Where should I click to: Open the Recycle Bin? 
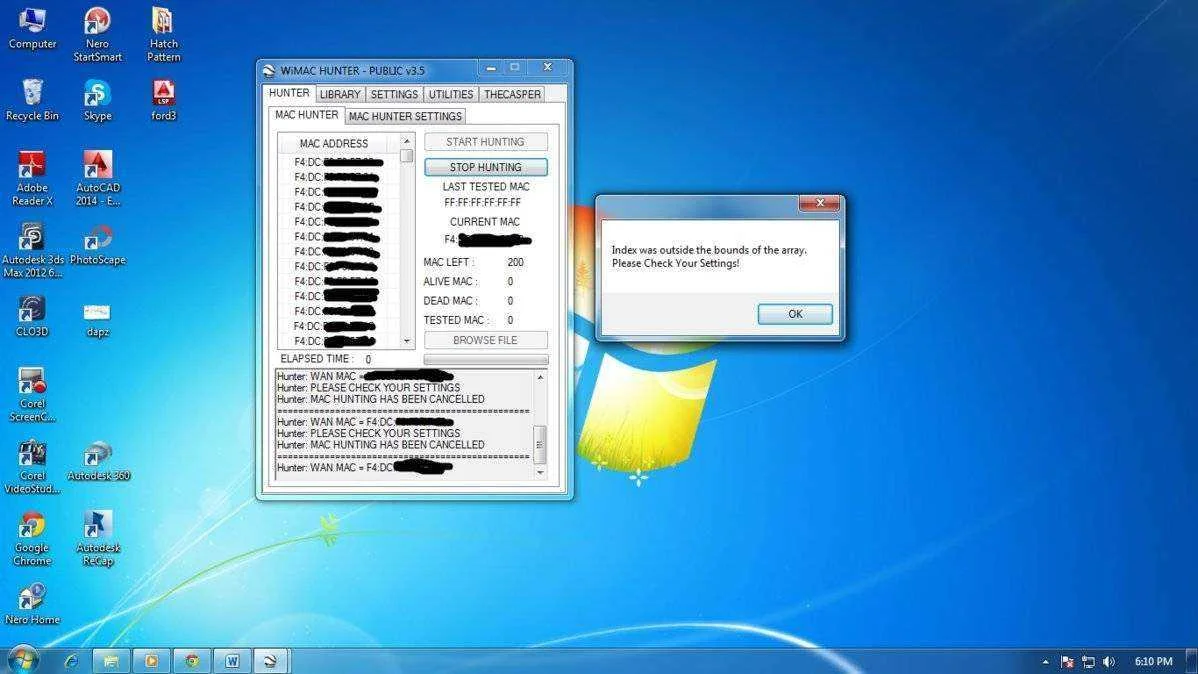32,100
